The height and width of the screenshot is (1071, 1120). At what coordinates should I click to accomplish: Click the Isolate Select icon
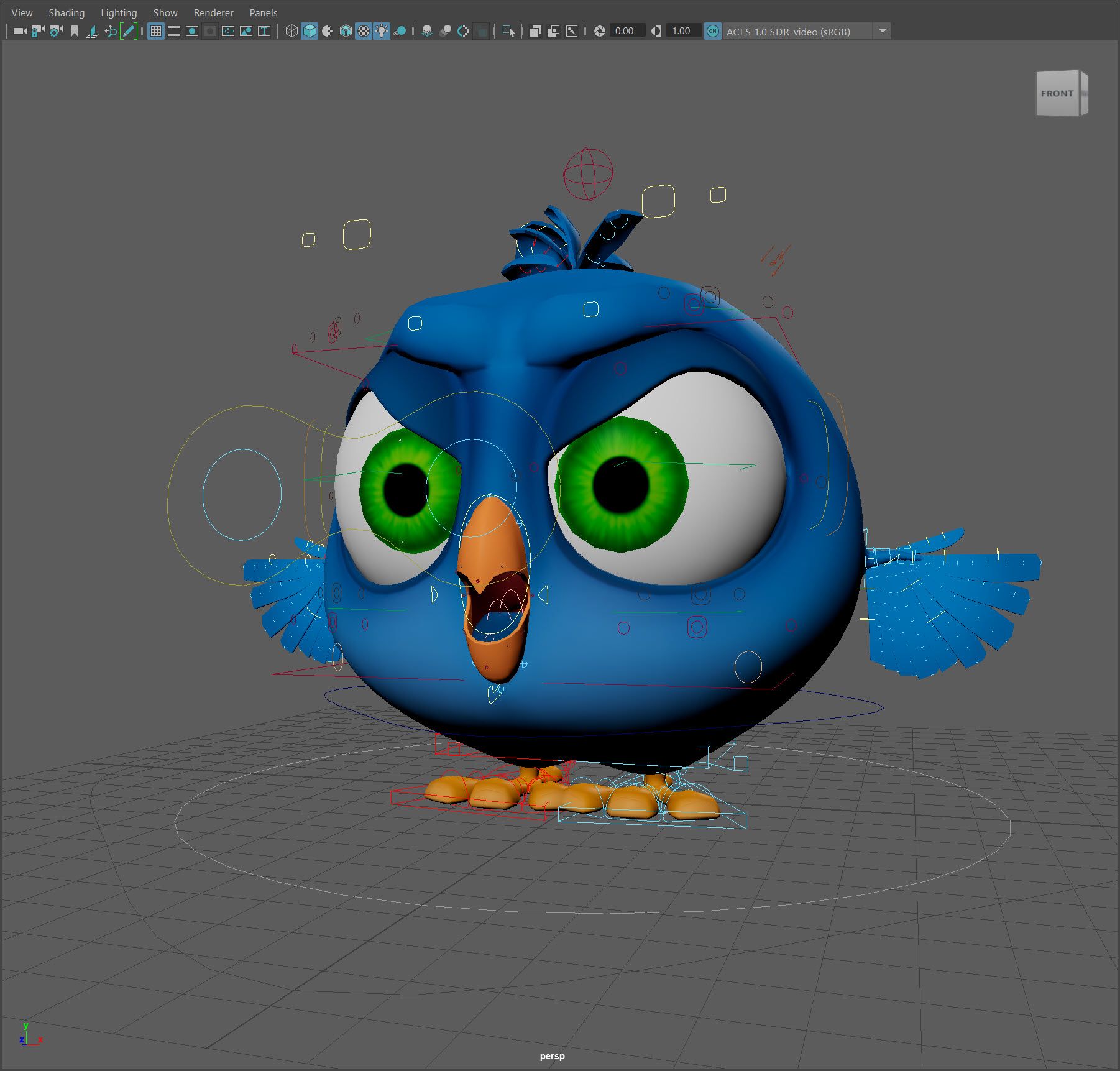[x=508, y=31]
